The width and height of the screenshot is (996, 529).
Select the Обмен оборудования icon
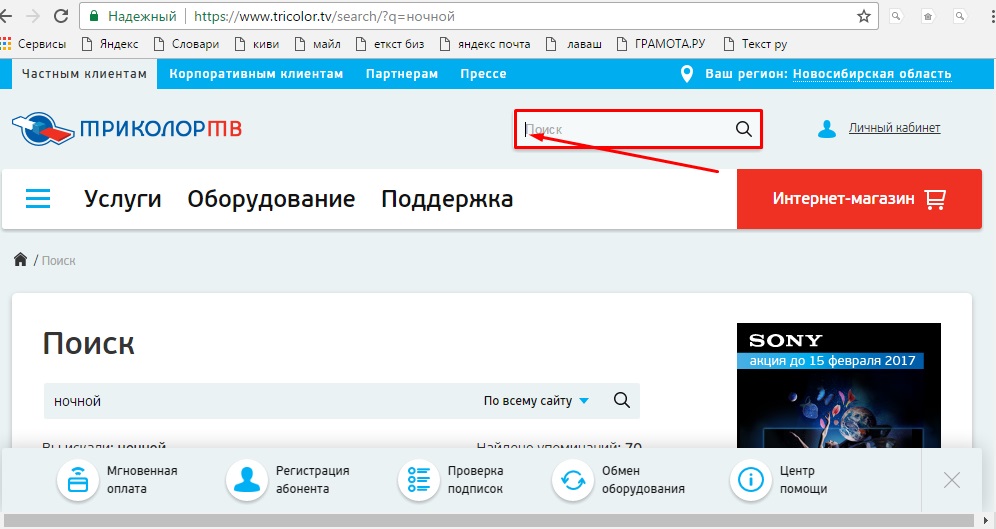point(572,480)
